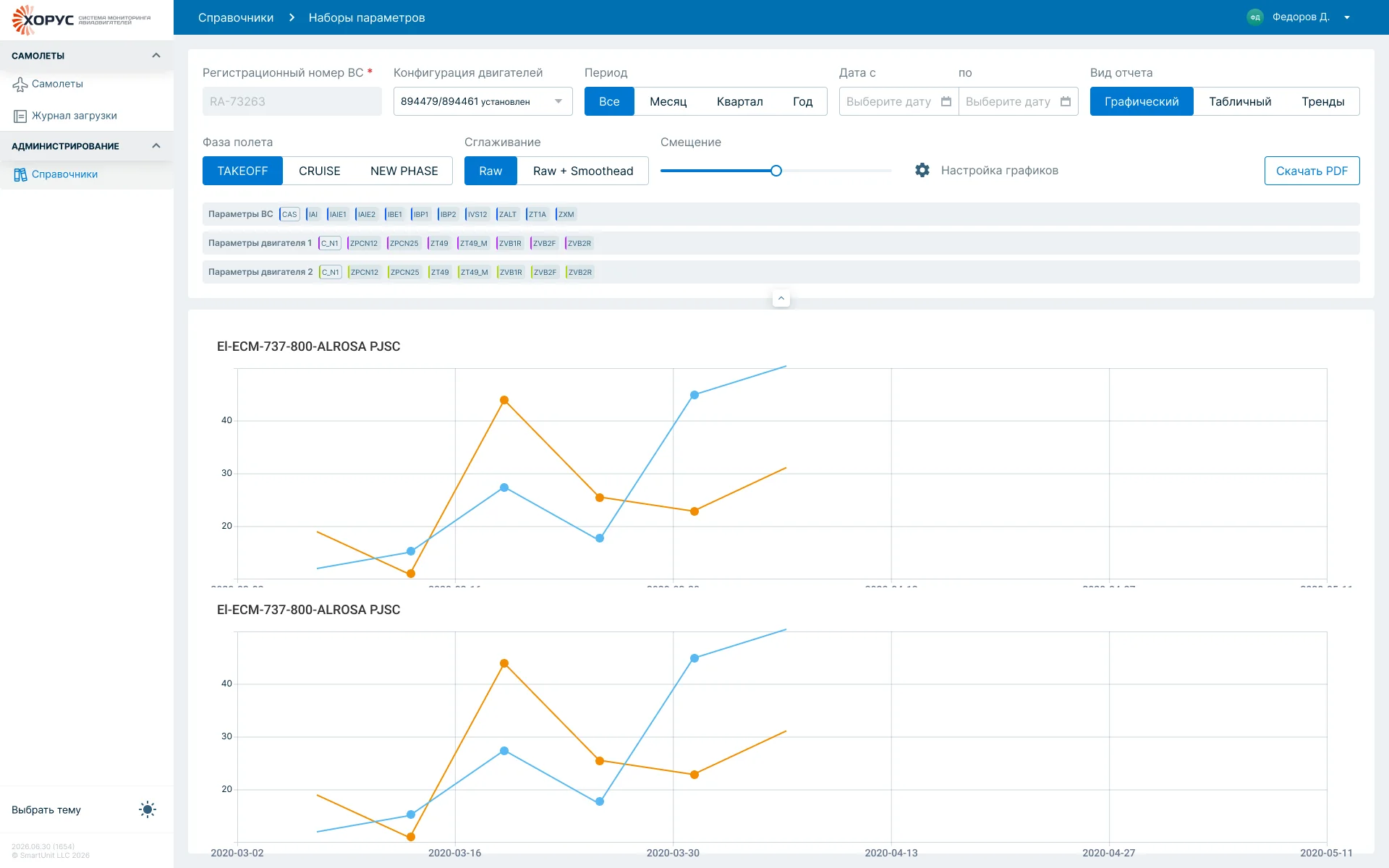Screen dimensions: 1389x868
Task: Toggle the ZALT parameter chip
Action: click(x=508, y=214)
